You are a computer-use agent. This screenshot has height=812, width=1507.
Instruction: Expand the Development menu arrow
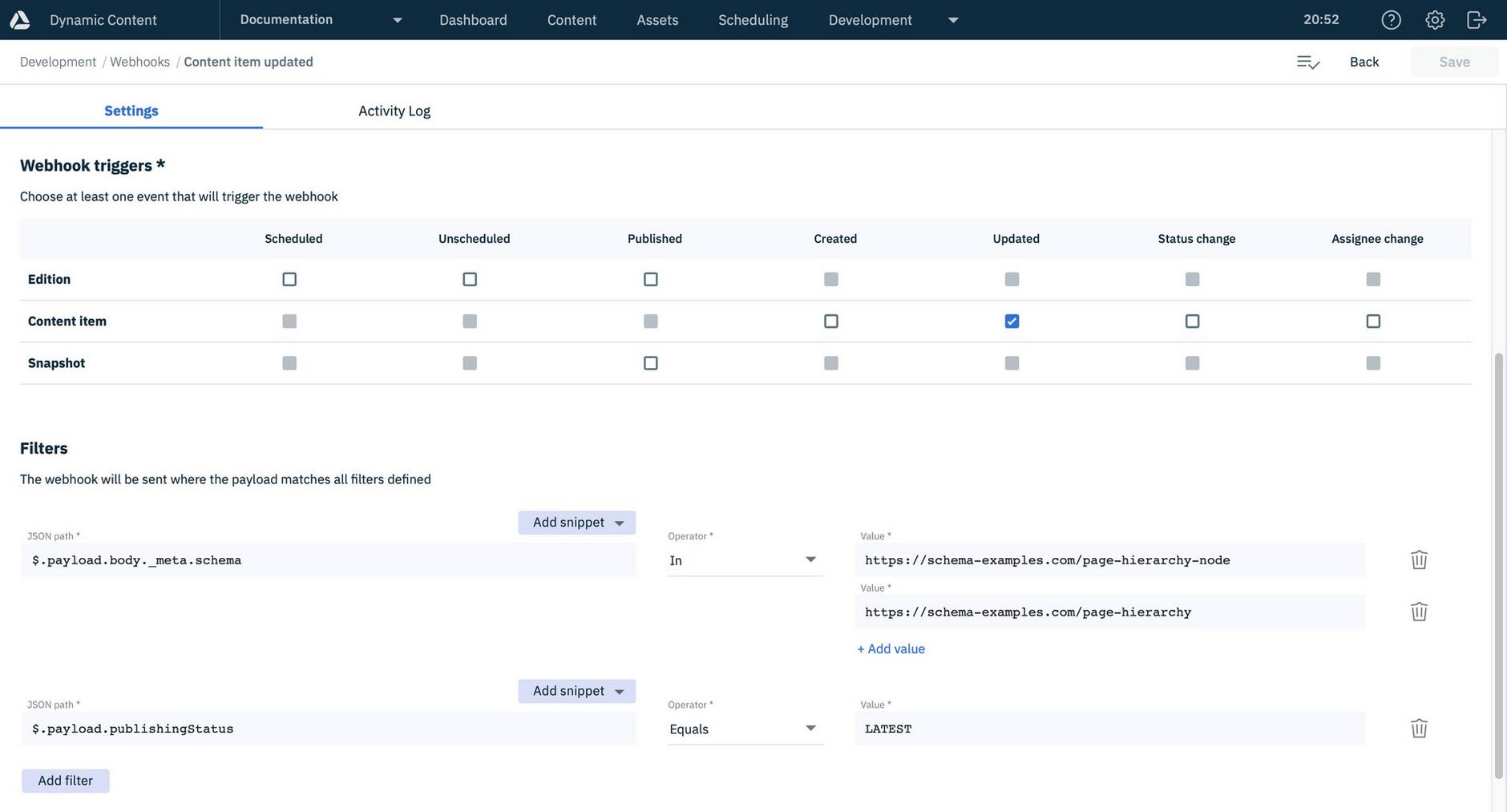coord(953,20)
